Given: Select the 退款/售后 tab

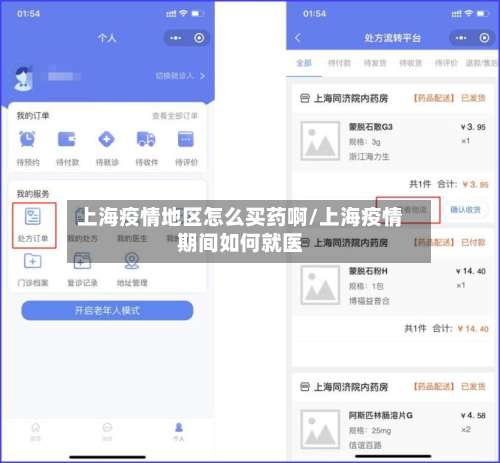Looking at the screenshot, I should coord(482,63).
